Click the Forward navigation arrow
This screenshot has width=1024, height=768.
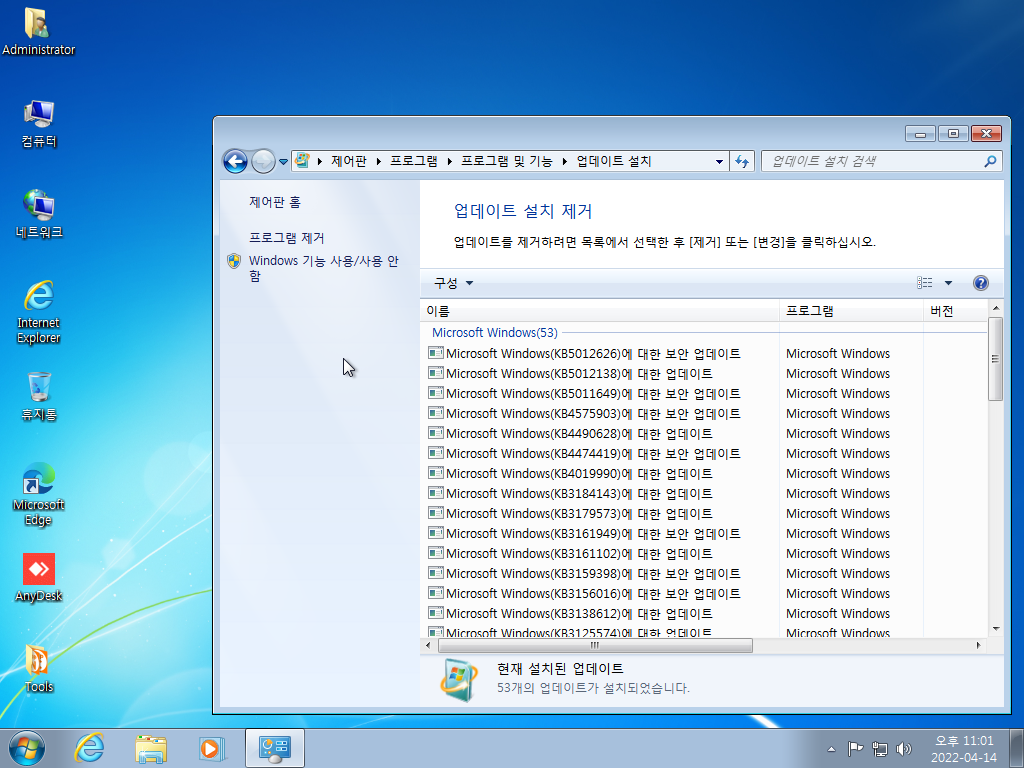pos(263,161)
